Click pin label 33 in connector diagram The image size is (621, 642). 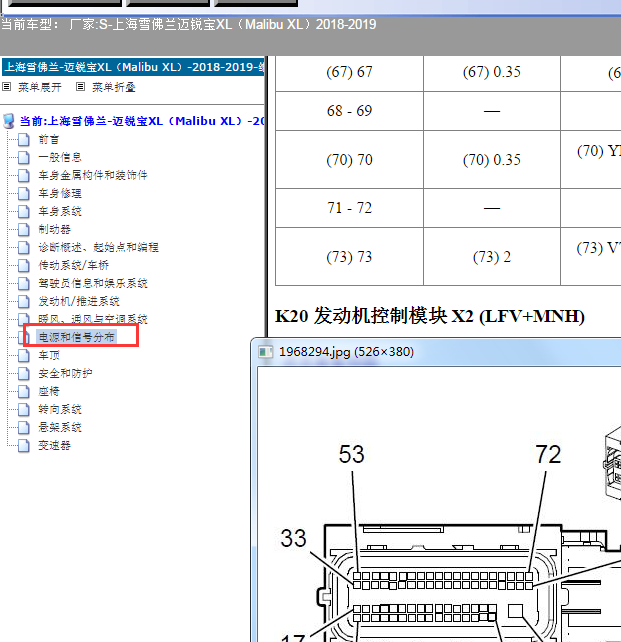click(x=293, y=538)
